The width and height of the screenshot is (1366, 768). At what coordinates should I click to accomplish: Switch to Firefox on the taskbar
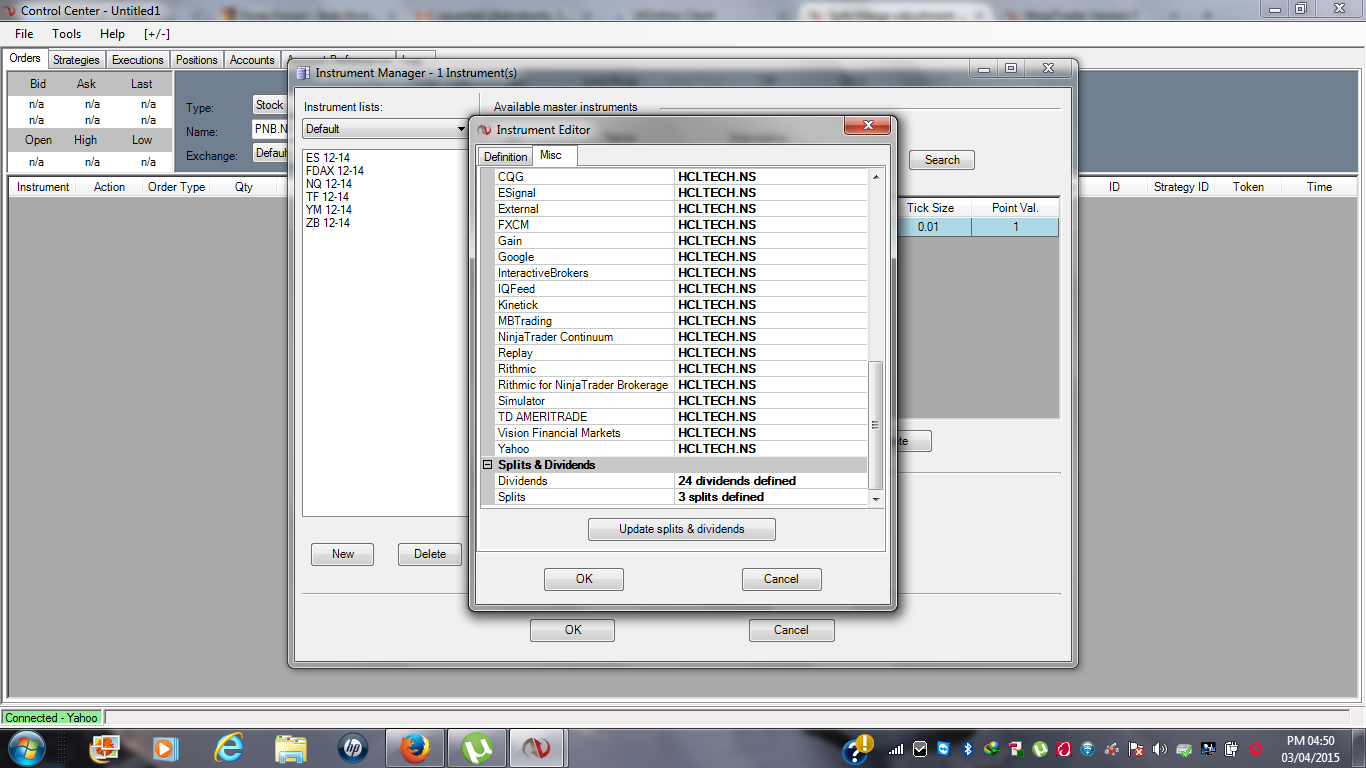click(x=414, y=748)
